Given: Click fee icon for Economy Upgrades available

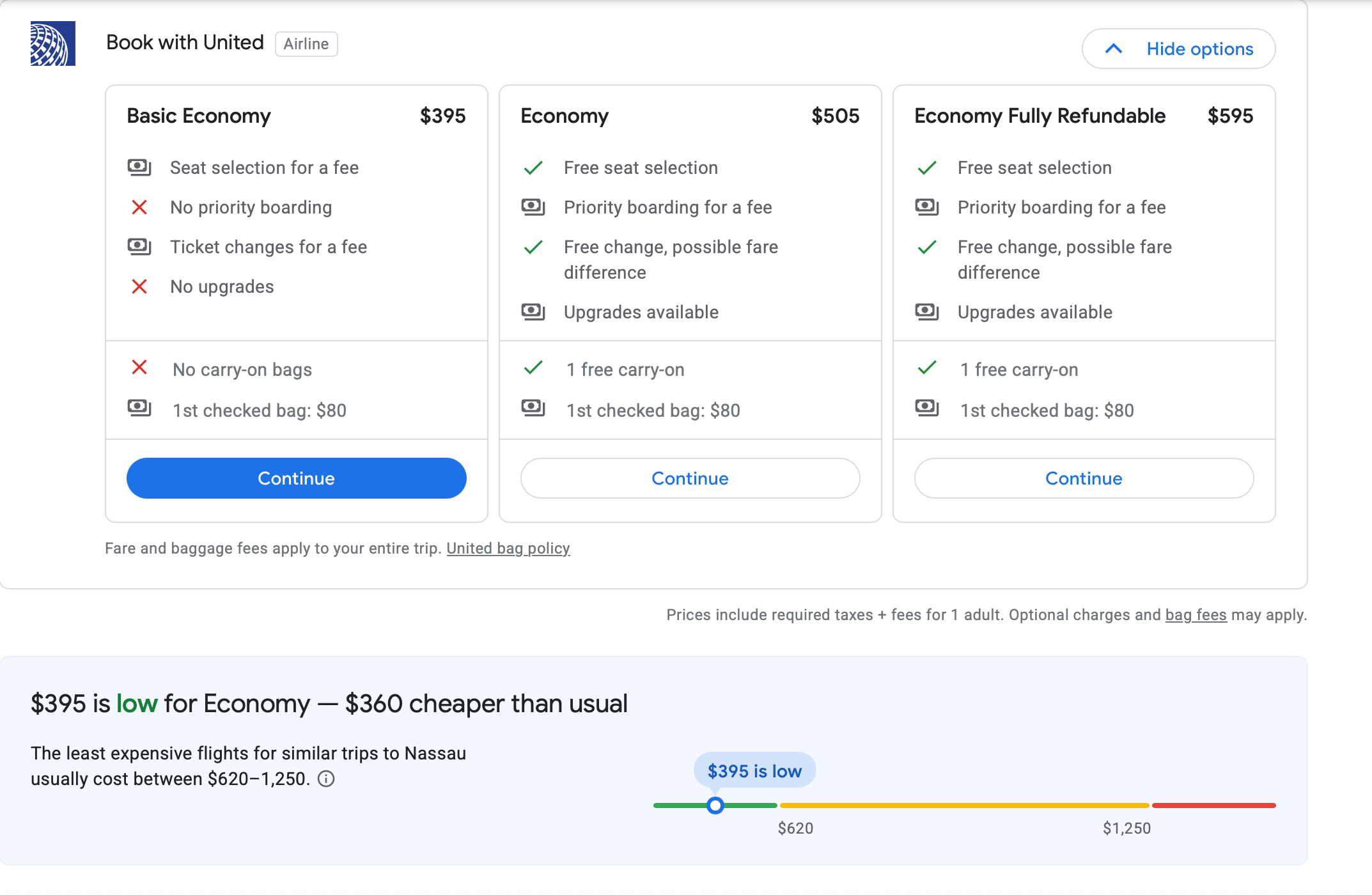Looking at the screenshot, I should [x=533, y=312].
